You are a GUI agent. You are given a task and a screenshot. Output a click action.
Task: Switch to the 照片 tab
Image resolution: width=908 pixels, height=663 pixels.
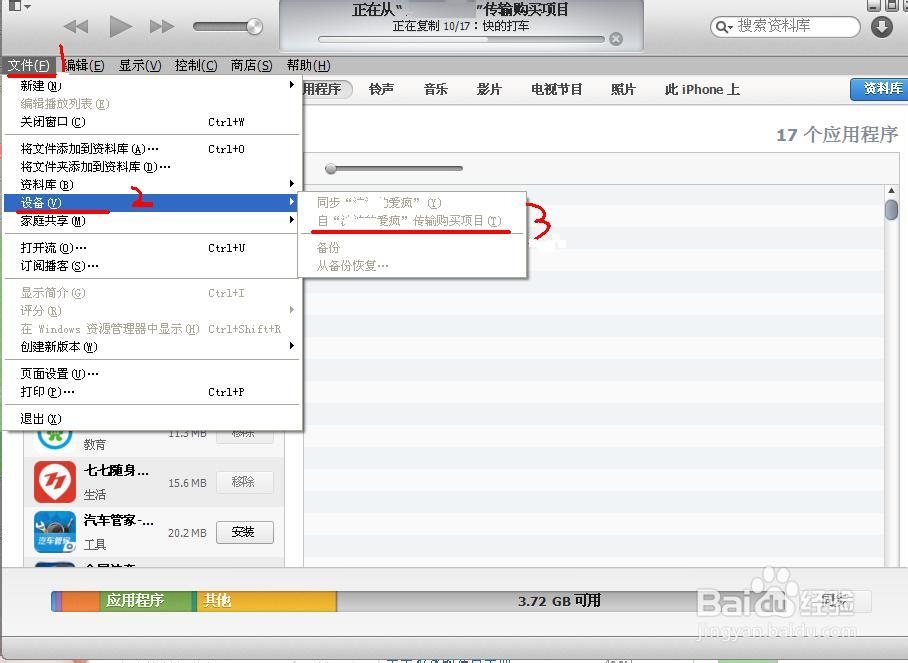[x=623, y=88]
